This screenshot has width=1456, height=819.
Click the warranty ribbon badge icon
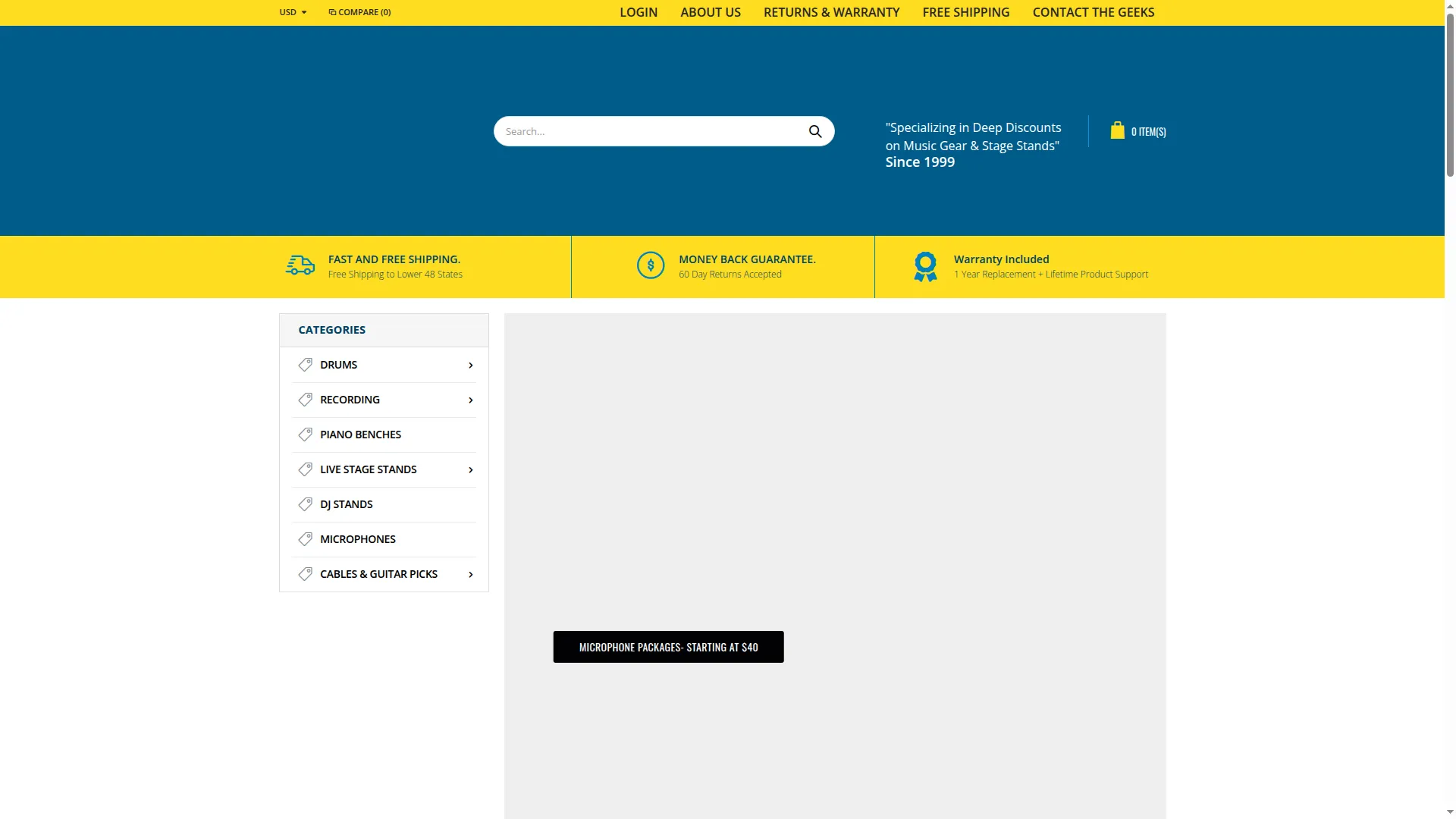pyautogui.click(x=925, y=266)
